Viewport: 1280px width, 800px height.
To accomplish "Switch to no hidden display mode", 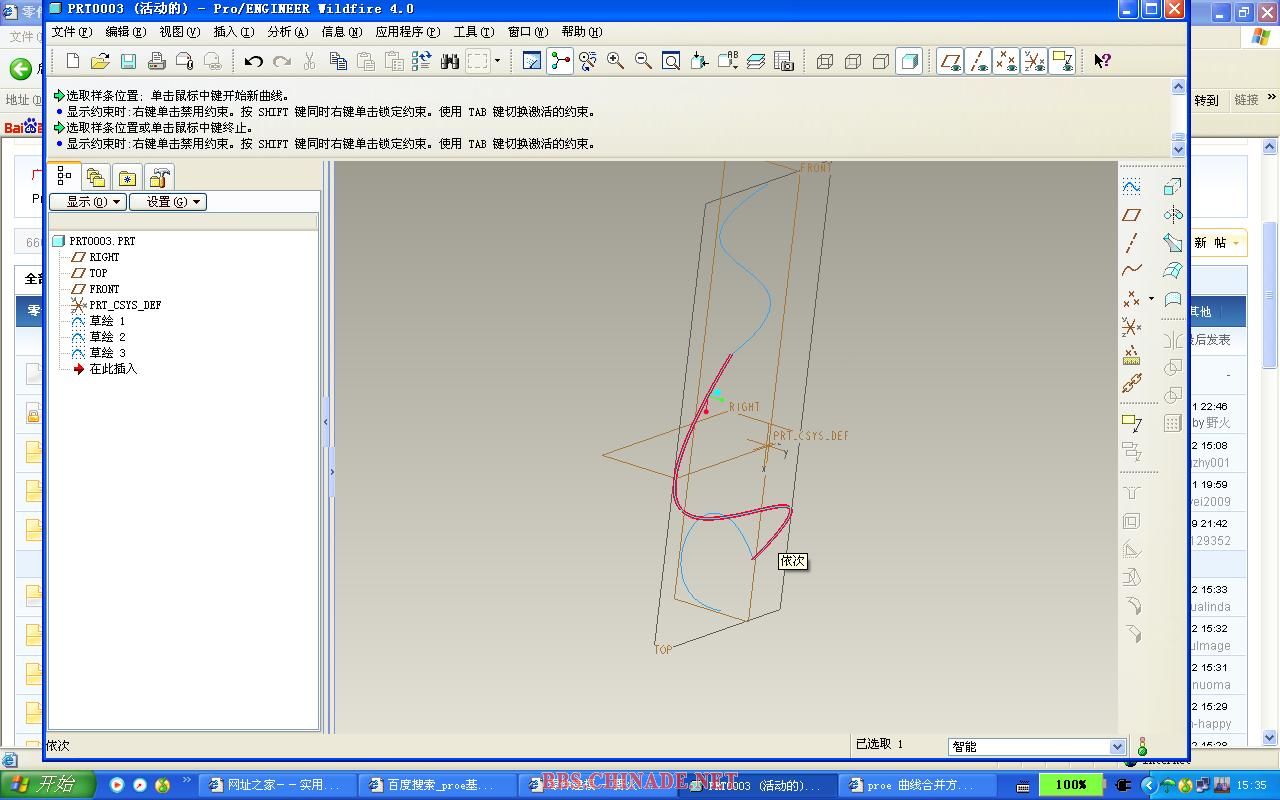I will click(x=881, y=61).
